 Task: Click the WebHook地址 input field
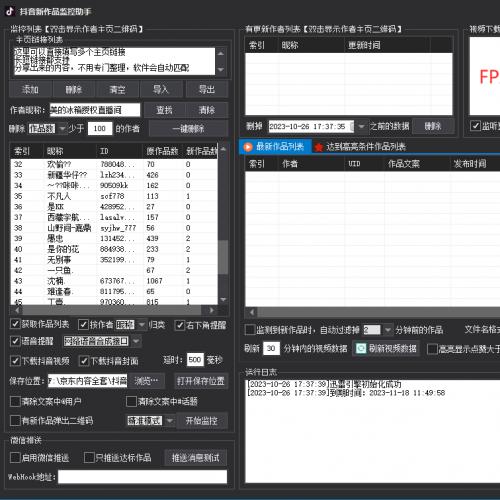point(143,477)
